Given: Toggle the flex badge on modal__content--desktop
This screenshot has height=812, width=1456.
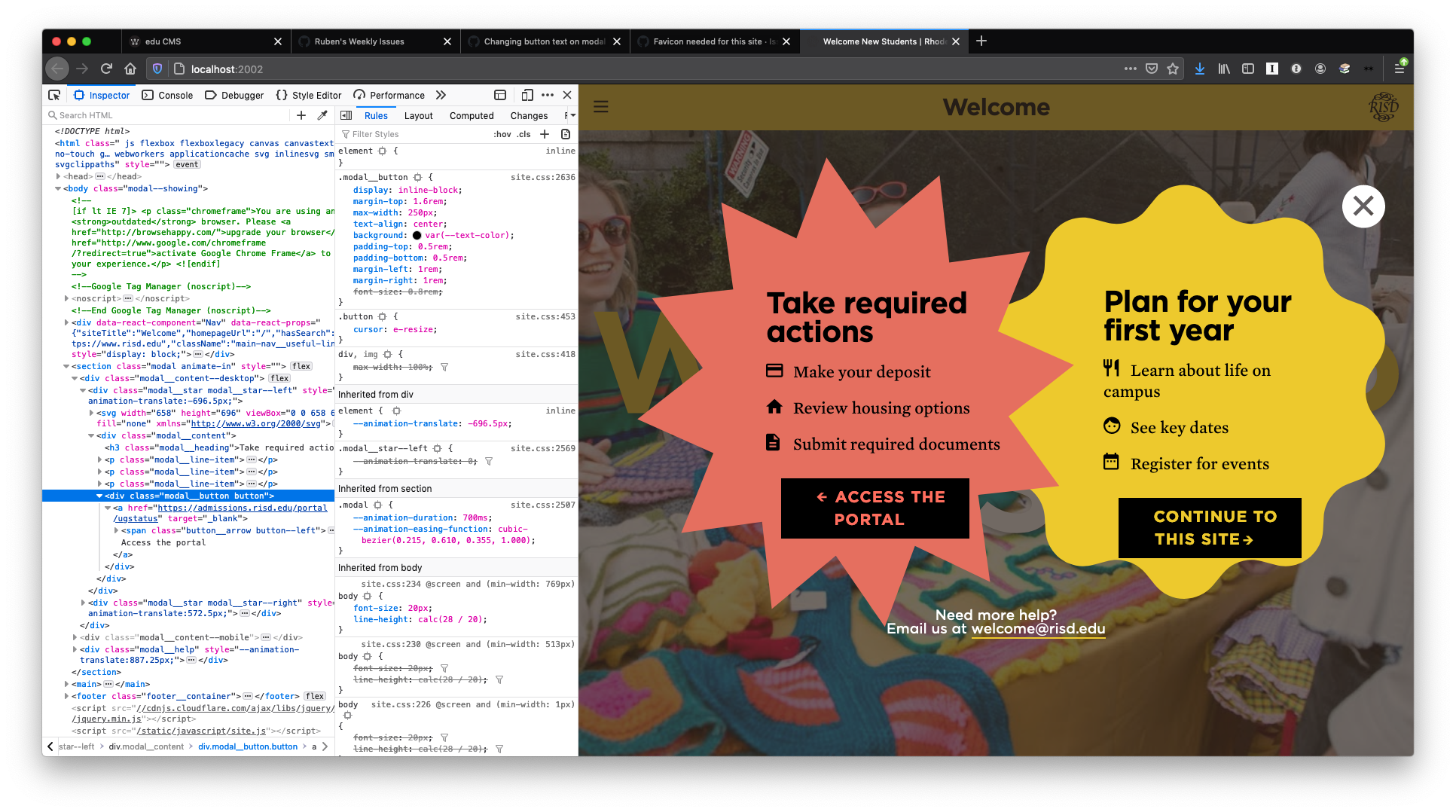Looking at the screenshot, I should (x=279, y=378).
